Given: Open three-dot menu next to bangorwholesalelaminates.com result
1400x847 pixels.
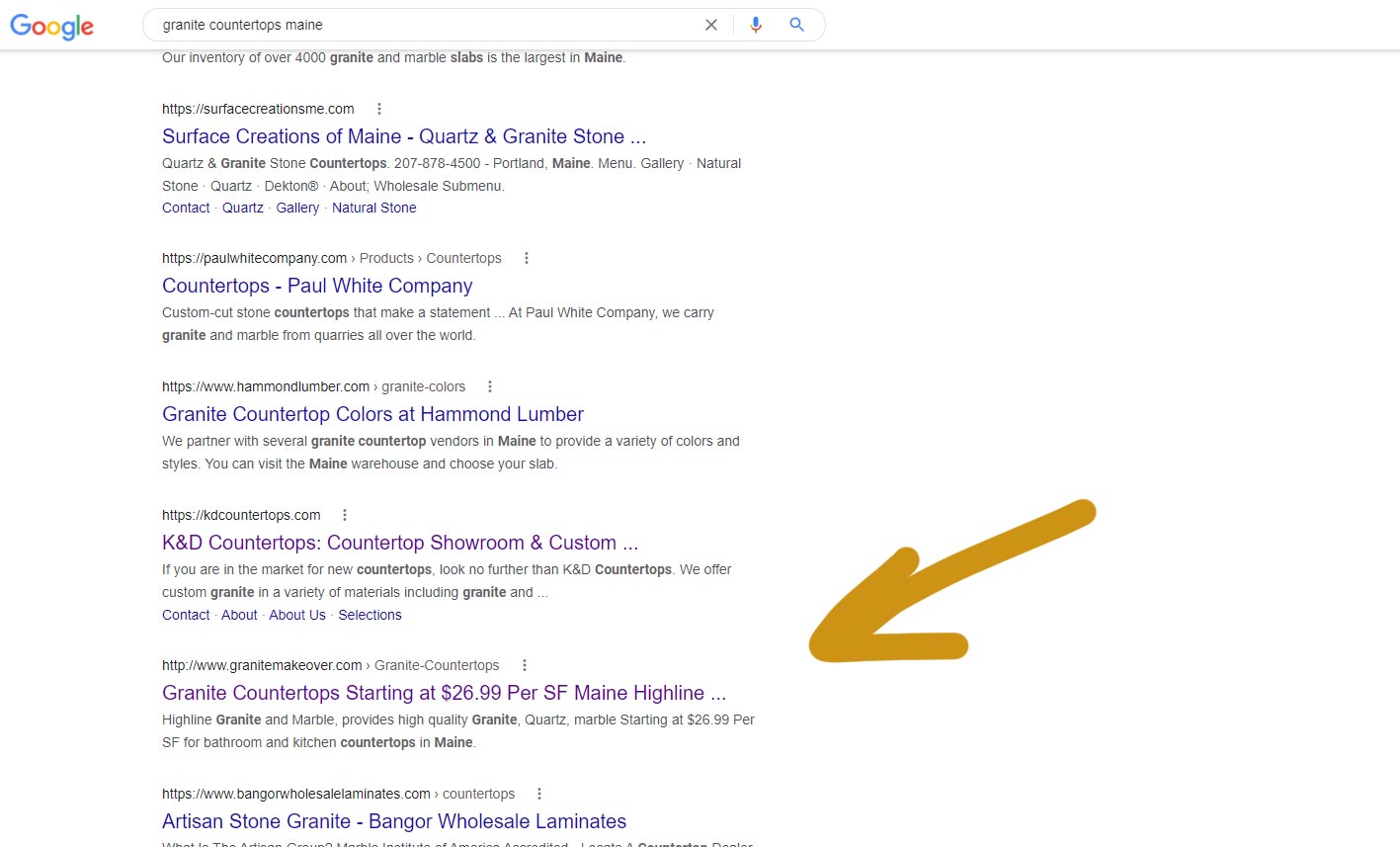Looking at the screenshot, I should click(x=539, y=794).
